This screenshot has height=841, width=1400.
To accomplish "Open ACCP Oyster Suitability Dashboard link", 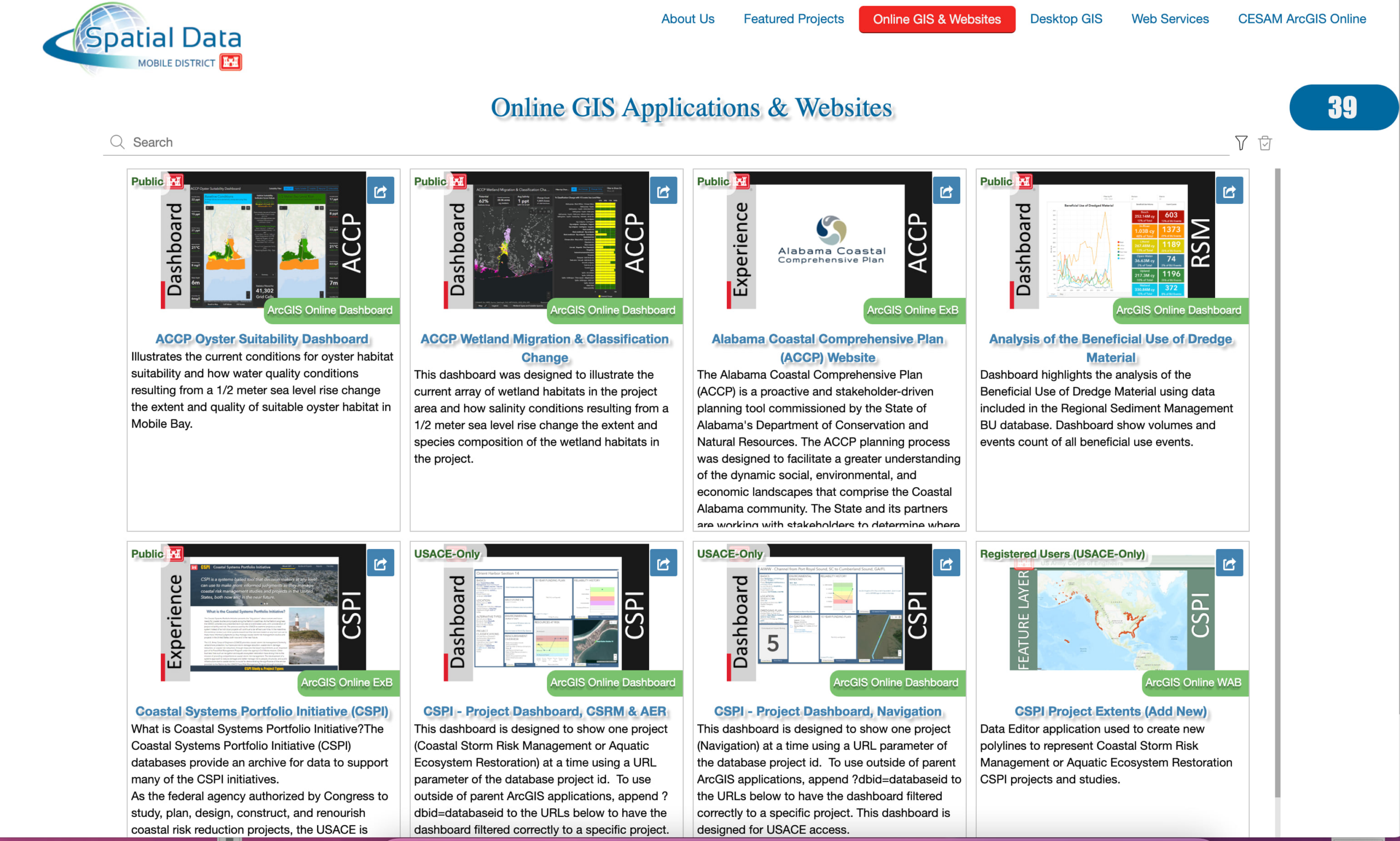I will (262, 339).
